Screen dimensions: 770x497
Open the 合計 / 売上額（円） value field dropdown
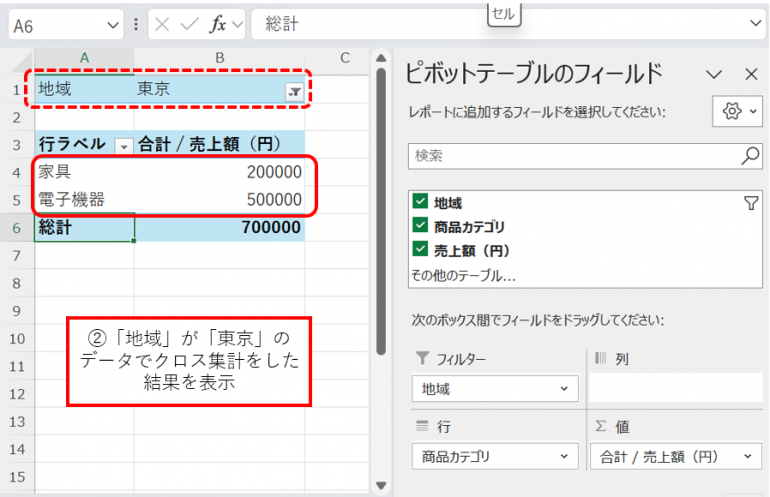coord(747,457)
